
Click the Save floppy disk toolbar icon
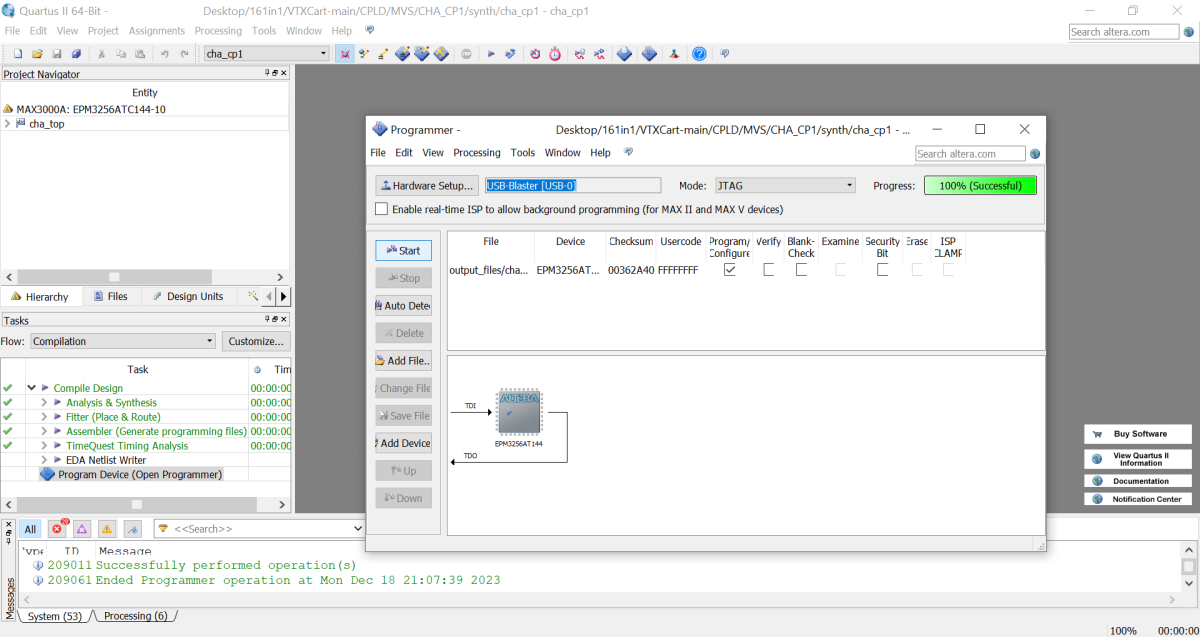tap(56, 54)
